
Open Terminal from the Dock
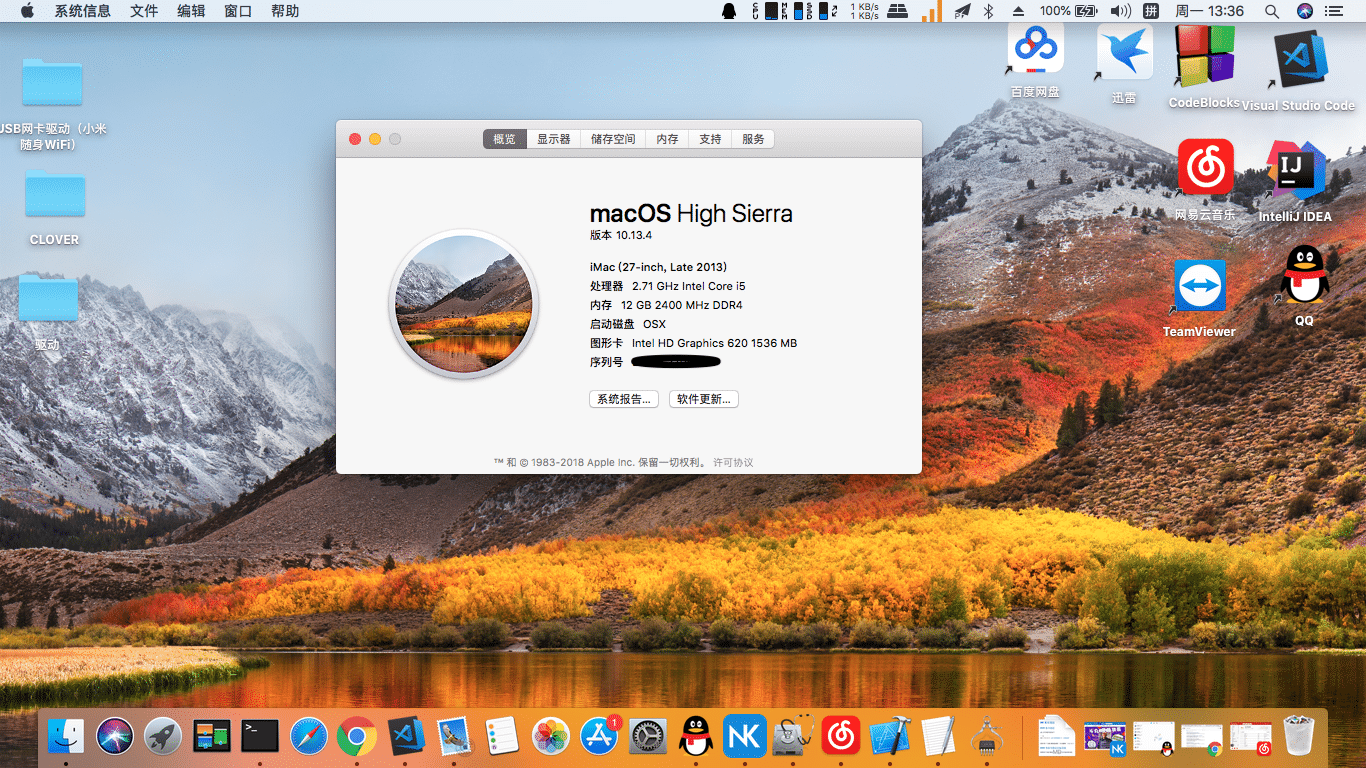tap(260, 736)
